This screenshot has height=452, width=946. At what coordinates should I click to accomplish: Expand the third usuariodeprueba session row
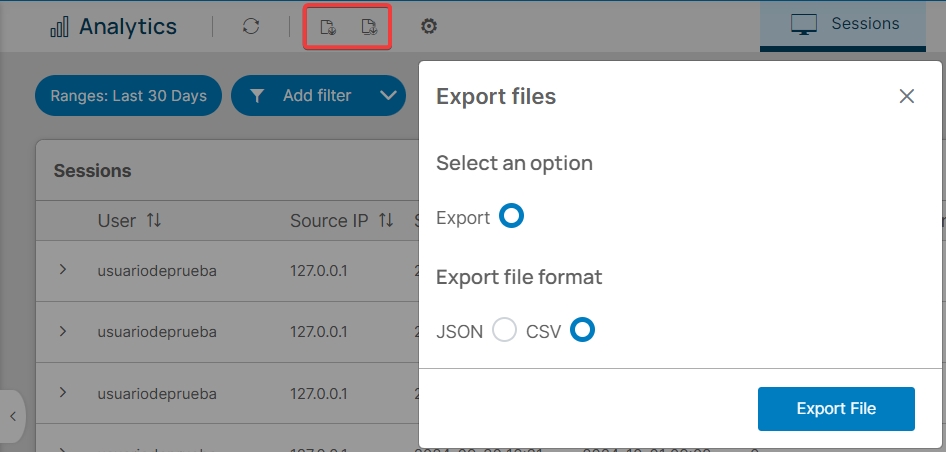point(63,393)
